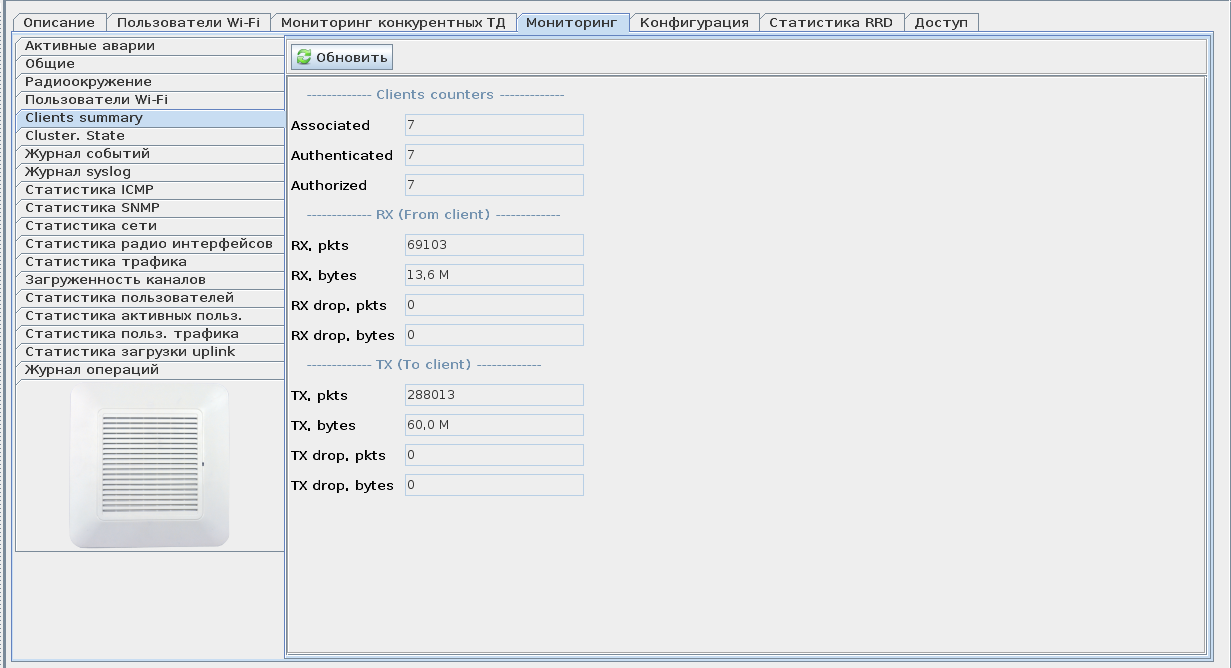Click the green refresh icon on Обновить

coord(304,57)
